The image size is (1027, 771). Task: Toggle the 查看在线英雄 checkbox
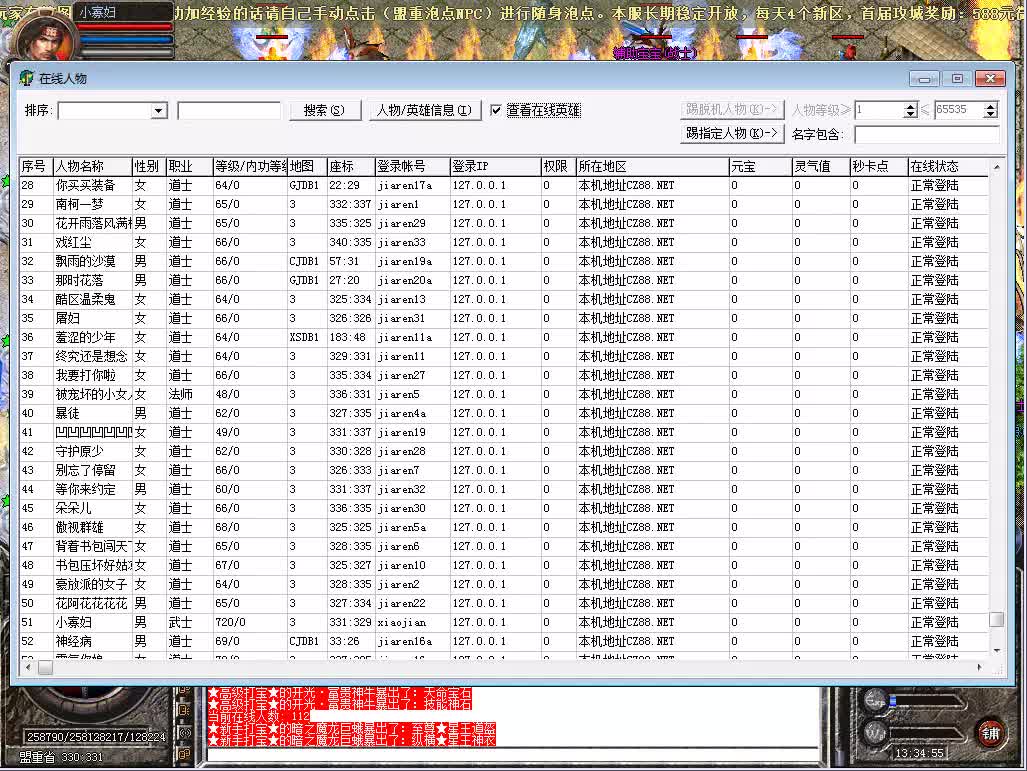tap(497, 110)
